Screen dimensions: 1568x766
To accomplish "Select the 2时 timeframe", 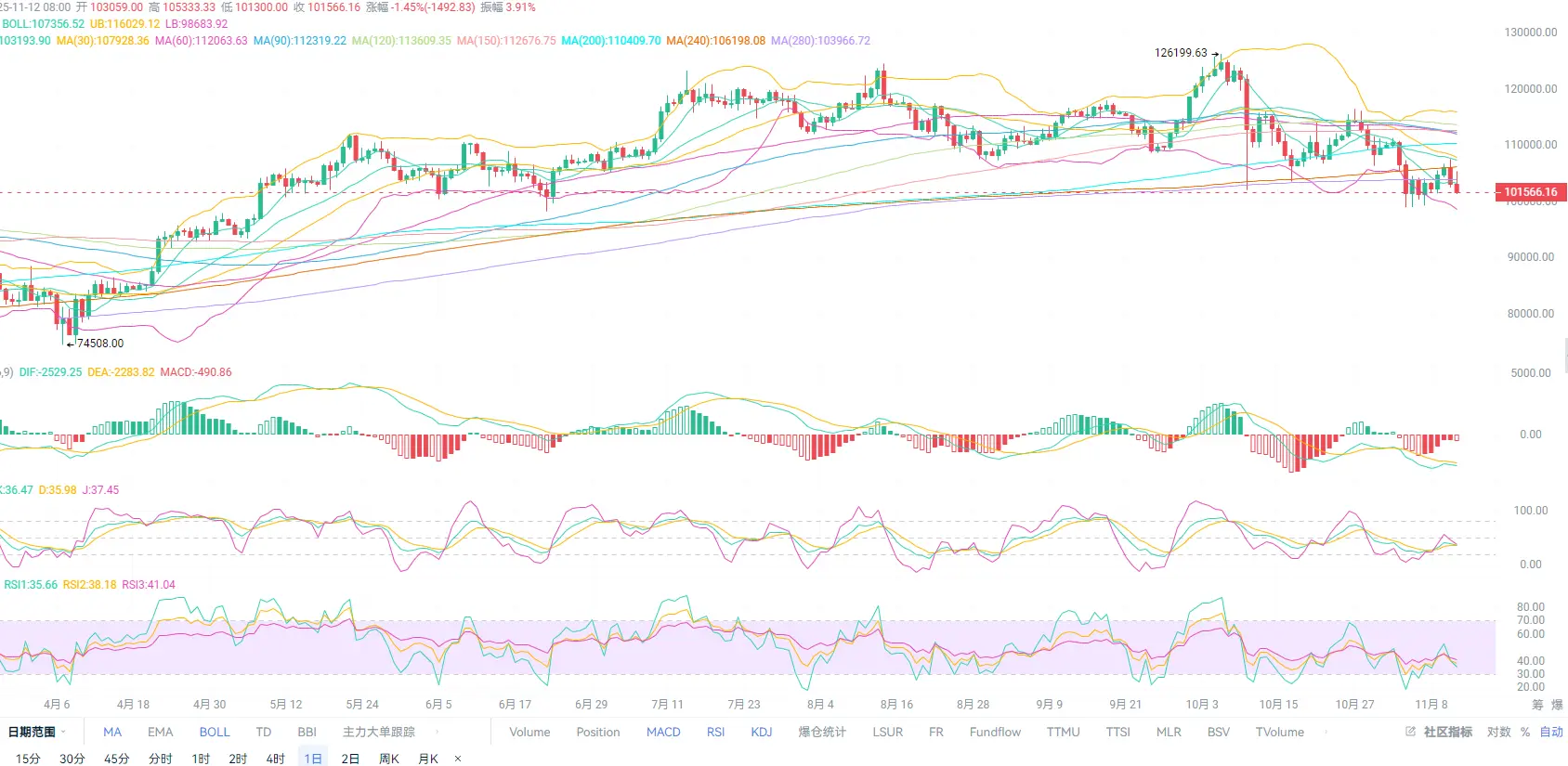I will pos(238,759).
